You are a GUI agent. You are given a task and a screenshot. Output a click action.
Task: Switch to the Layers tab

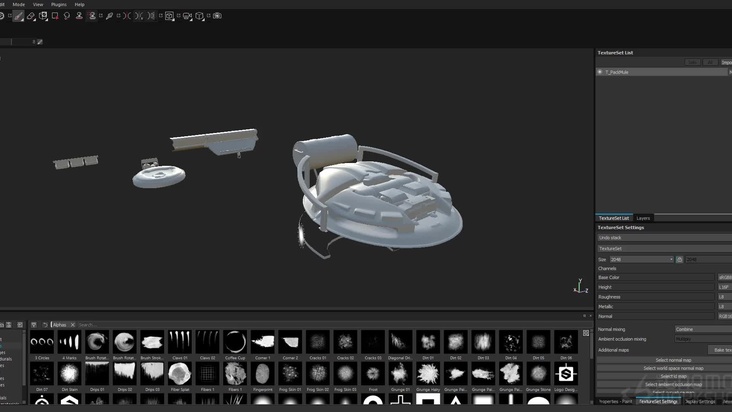pyautogui.click(x=643, y=218)
